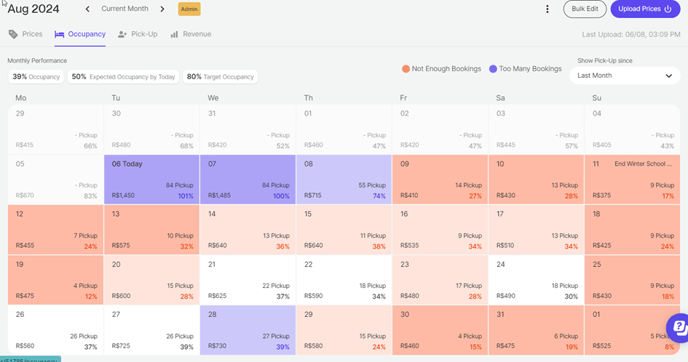Switch to the Revenue tab
Viewport: 688px width, 362px height.
pyautogui.click(x=191, y=34)
